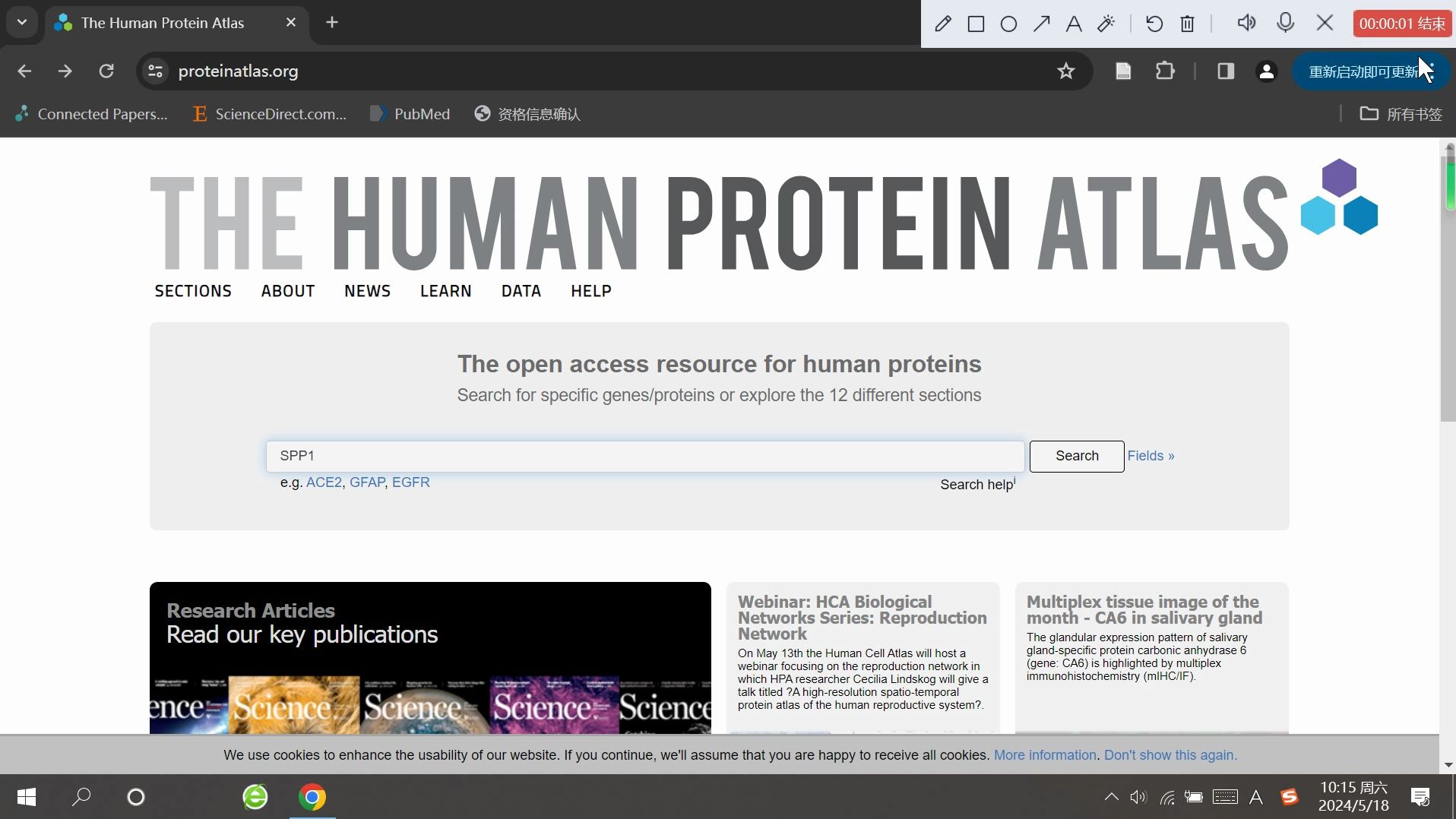Select the magic wand highlight tool
This screenshot has height=819, width=1456.
(x=1106, y=24)
